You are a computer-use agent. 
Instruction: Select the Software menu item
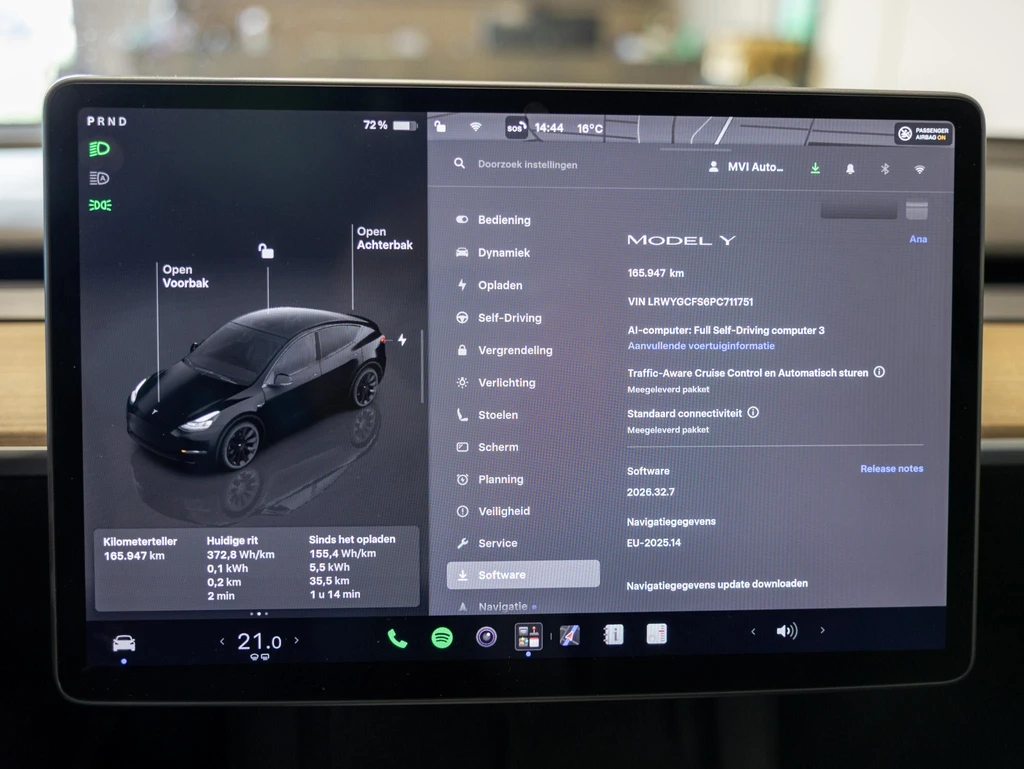[x=523, y=574]
